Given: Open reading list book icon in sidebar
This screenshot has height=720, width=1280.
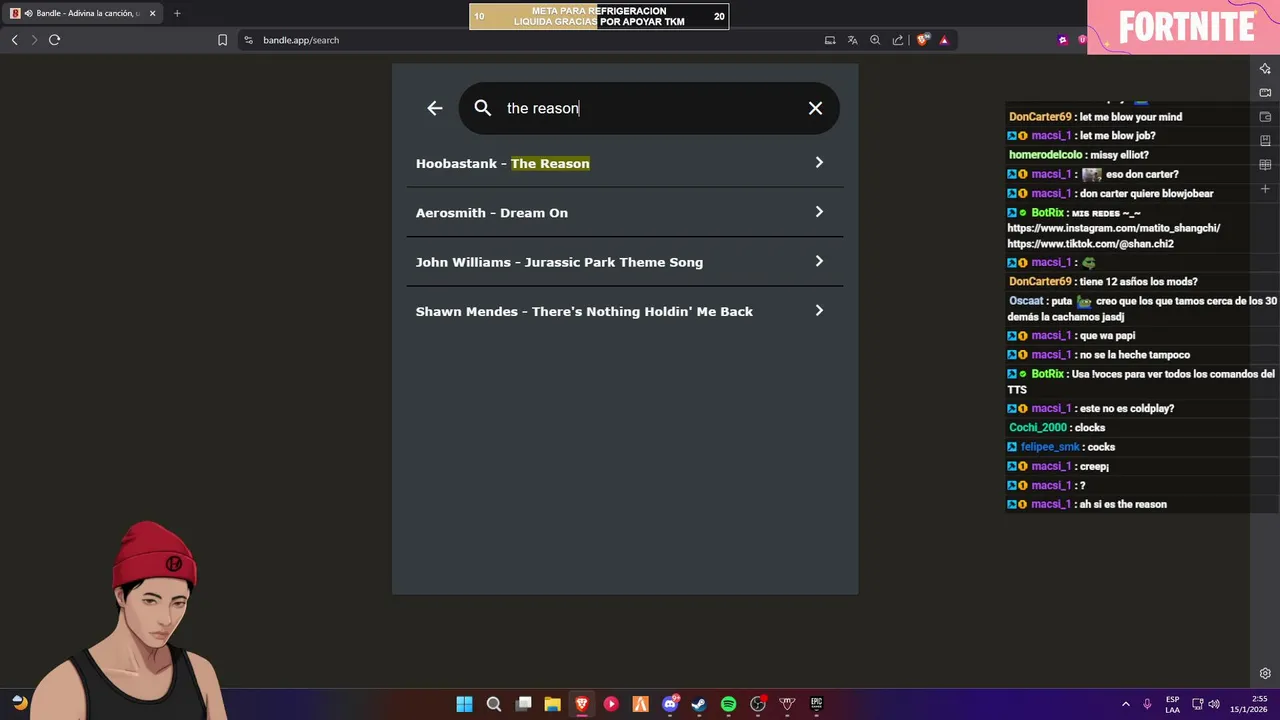Looking at the screenshot, I should pos(1265,165).
